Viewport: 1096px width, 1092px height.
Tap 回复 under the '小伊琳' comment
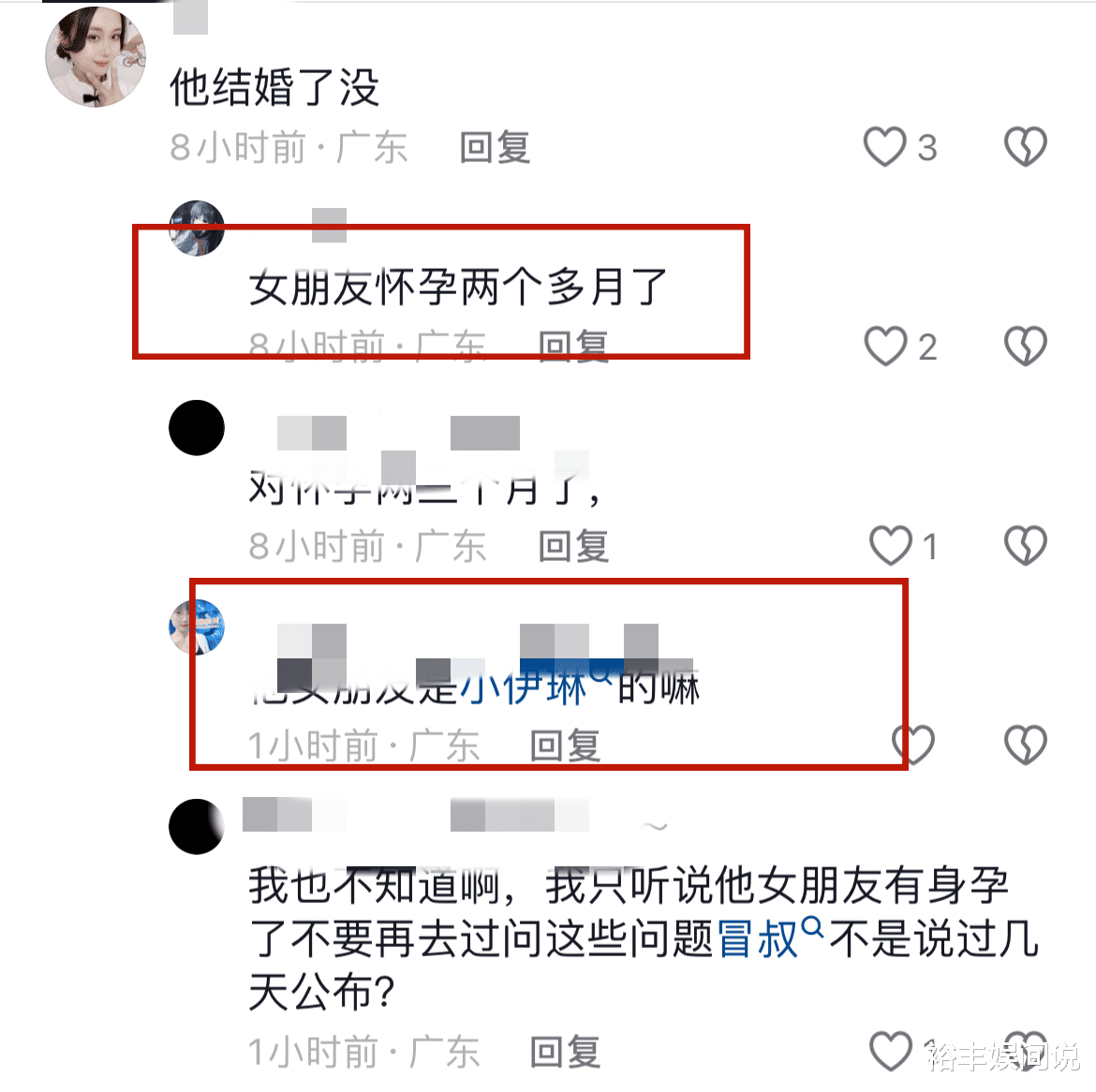point(565,745)
